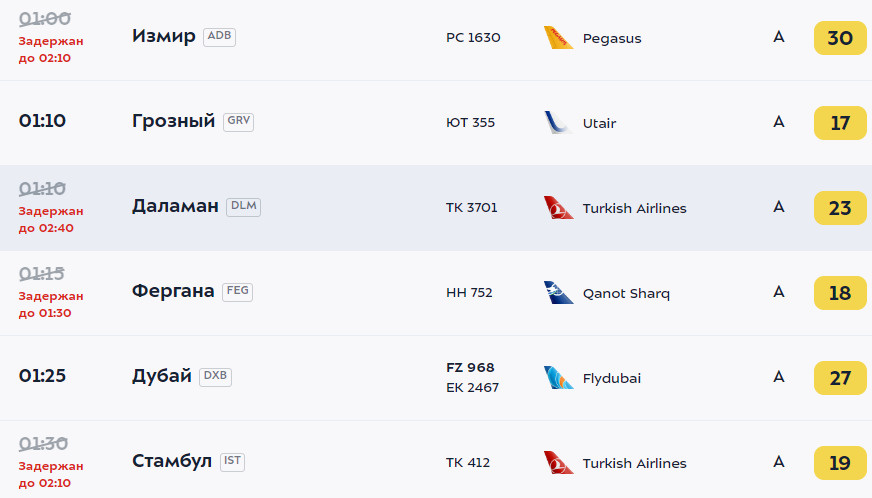Click the DXB airport code badge
This screenshot has height=498, width=872.
pos(215,376)
